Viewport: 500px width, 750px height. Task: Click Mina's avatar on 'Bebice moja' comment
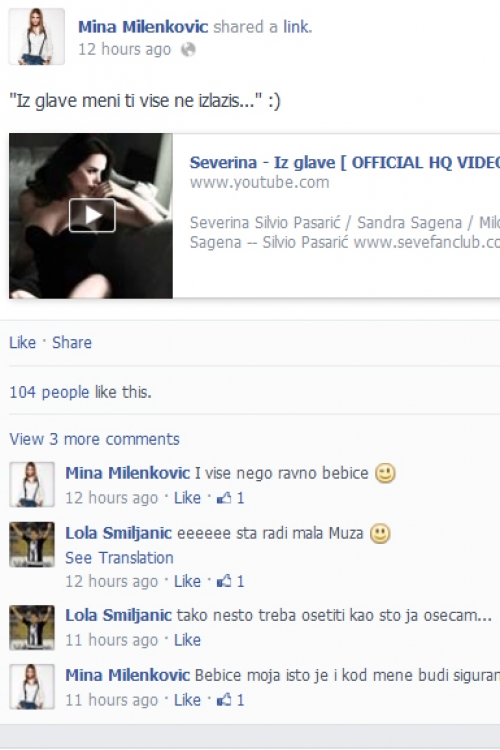tap(32, 686)
